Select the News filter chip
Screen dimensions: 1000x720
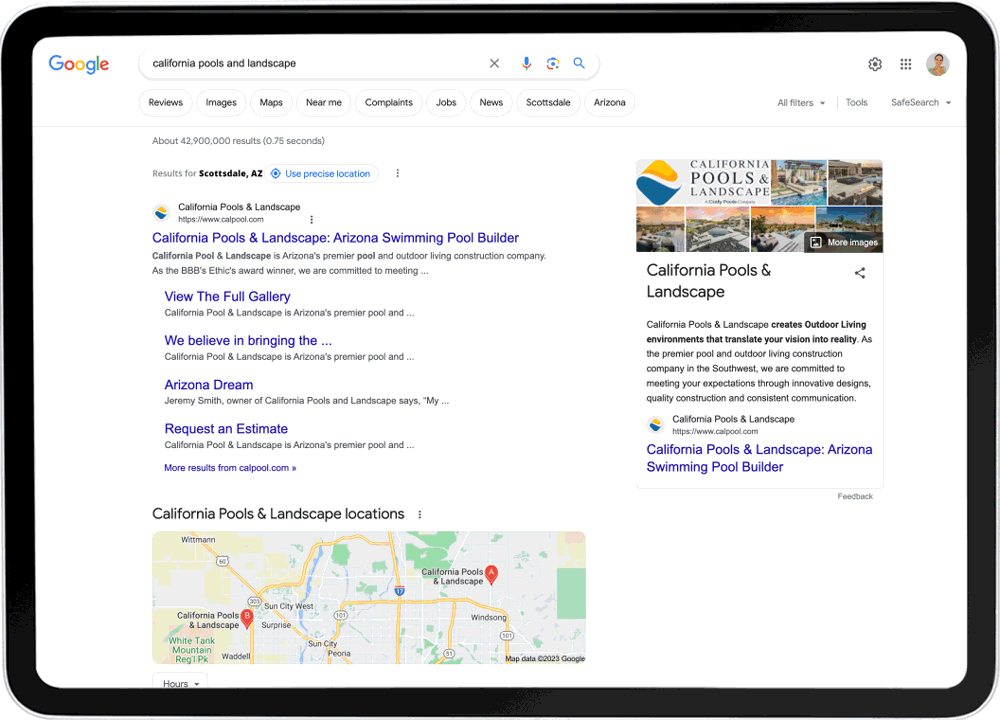[491, 103]
